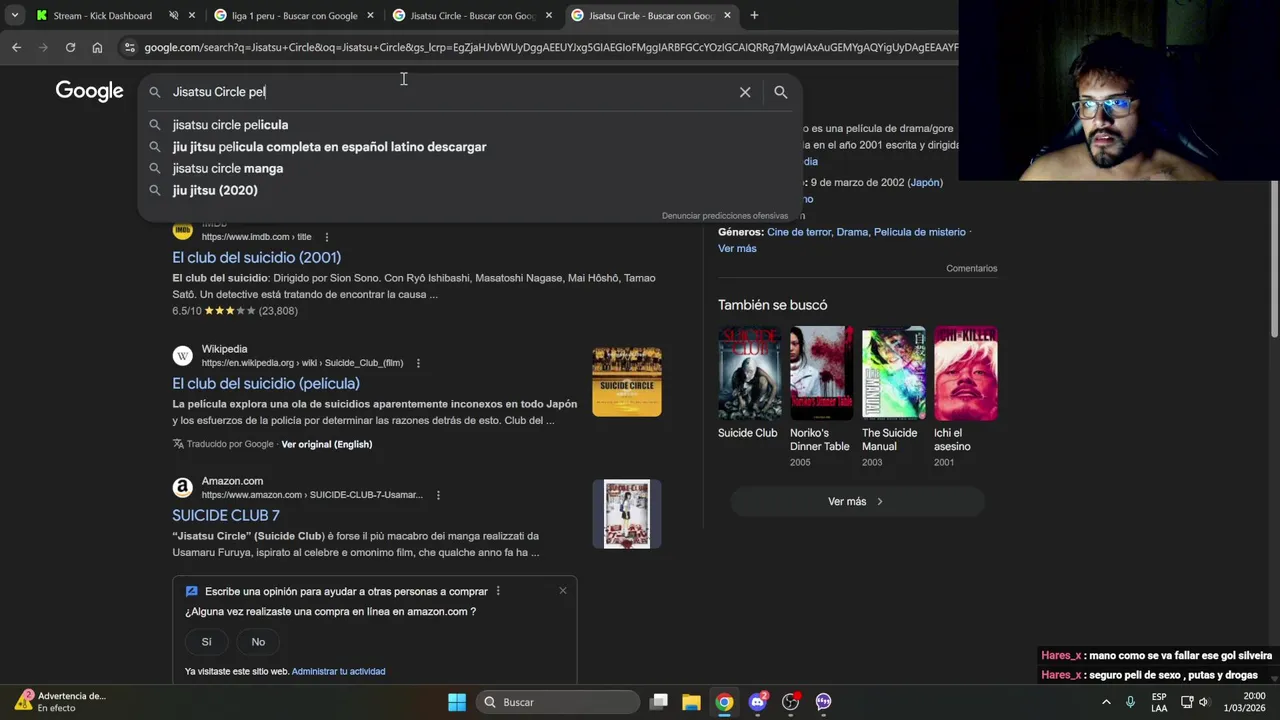Open Windows Start menu
The image size is (1280, 720).
[457, 702]
